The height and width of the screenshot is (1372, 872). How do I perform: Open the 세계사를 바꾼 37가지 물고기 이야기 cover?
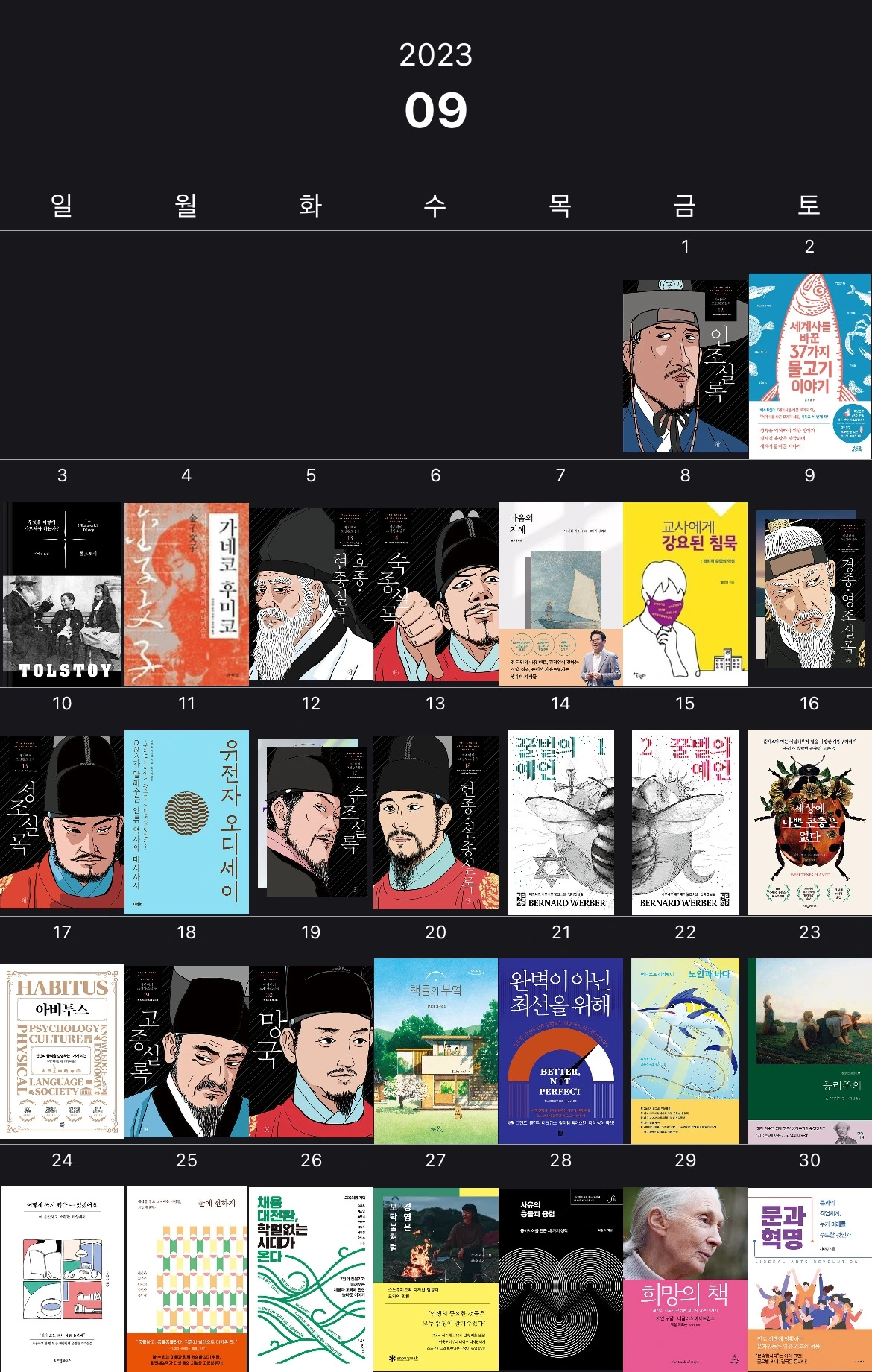pyautogui.click(x=809, y=366)
